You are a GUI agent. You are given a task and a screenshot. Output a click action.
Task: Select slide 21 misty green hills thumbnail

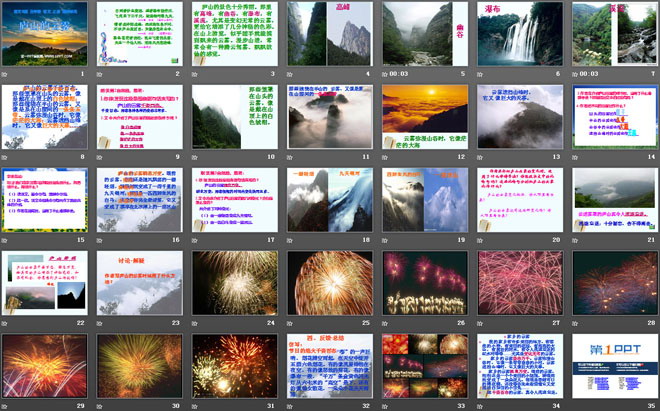pyautogui.click(x=615, y=200)
